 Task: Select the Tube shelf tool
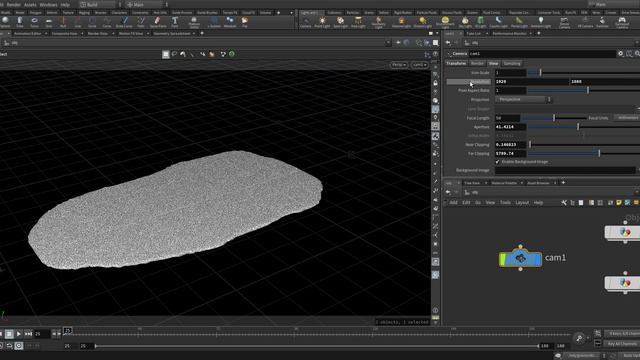pos(20,22)
